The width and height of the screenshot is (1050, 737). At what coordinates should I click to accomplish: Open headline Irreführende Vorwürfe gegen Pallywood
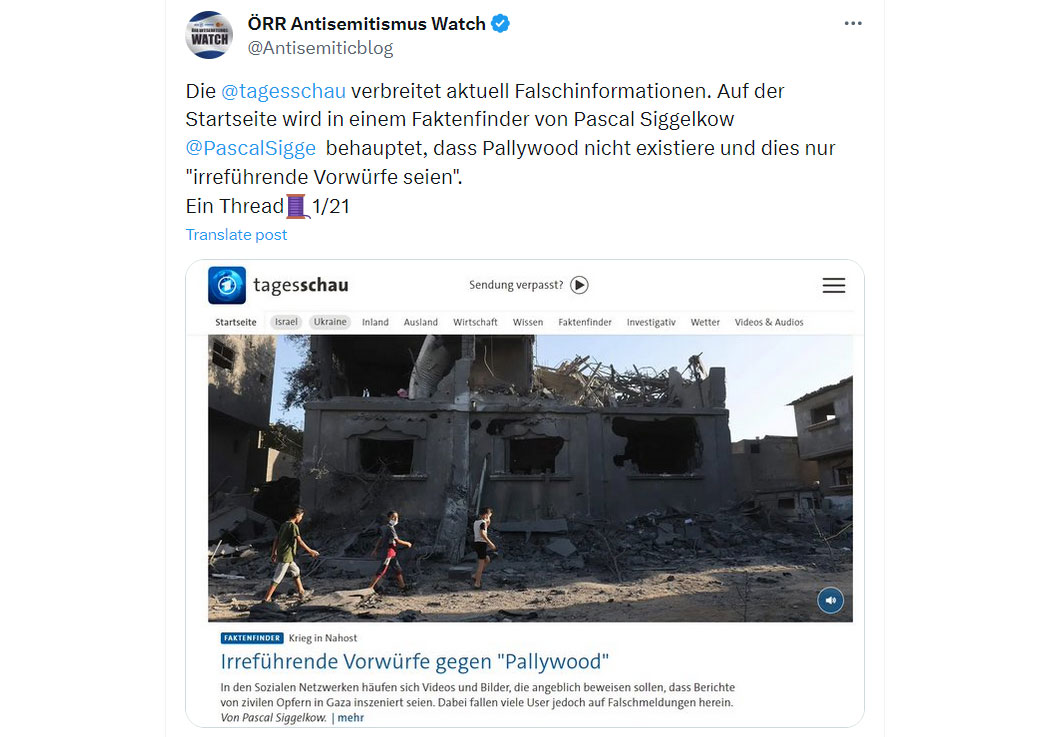coord(415,661)
